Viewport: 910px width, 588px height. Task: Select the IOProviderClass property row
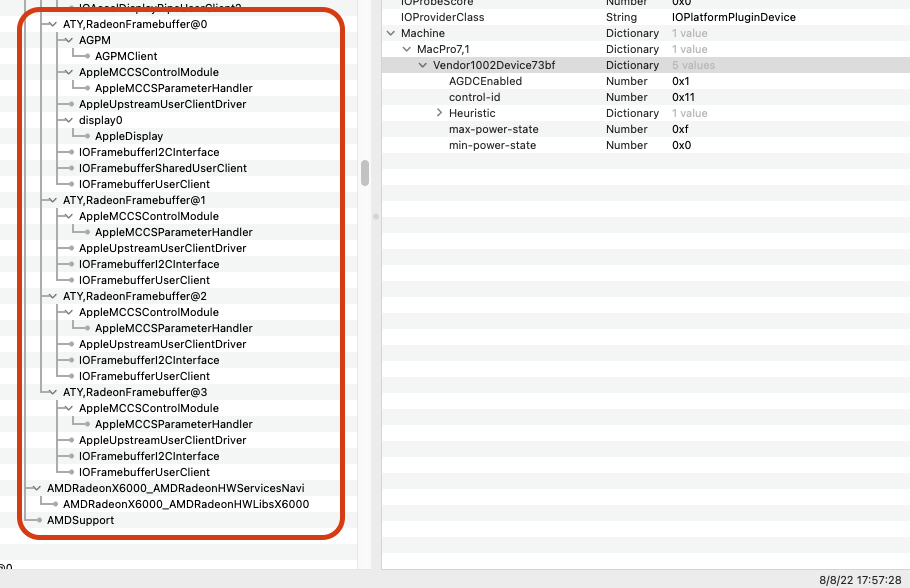645,17
